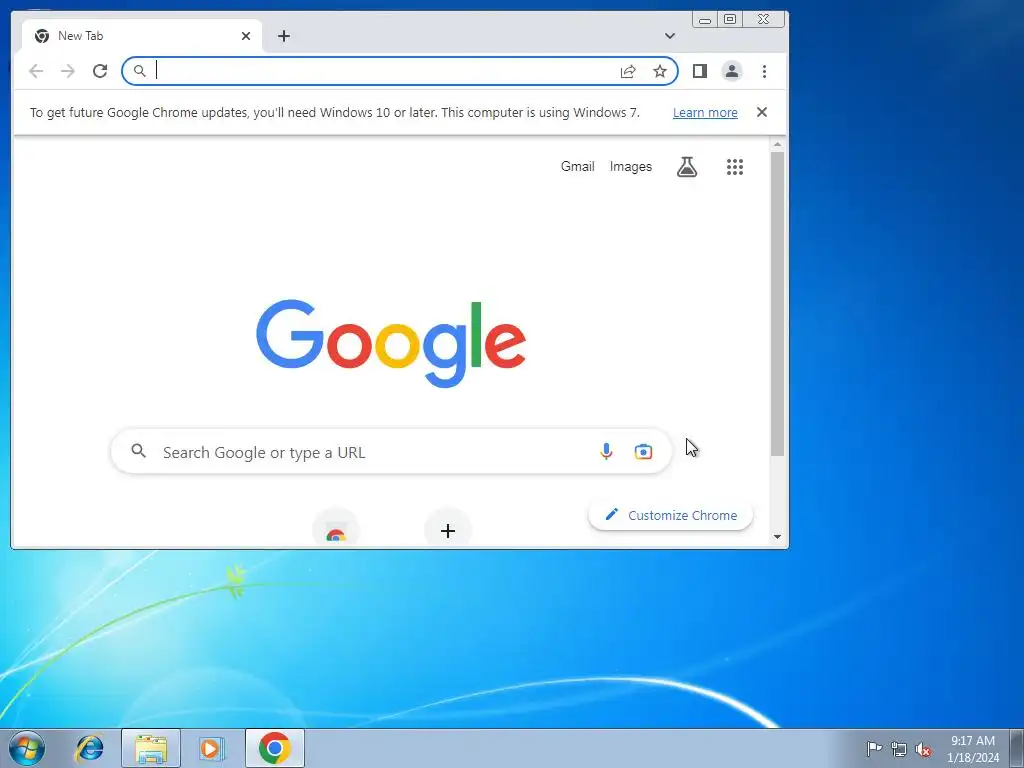Viewport: 1024px width, 768px height.
Task: Open Action Center flag in tray
Action: [x=874, y=748]
